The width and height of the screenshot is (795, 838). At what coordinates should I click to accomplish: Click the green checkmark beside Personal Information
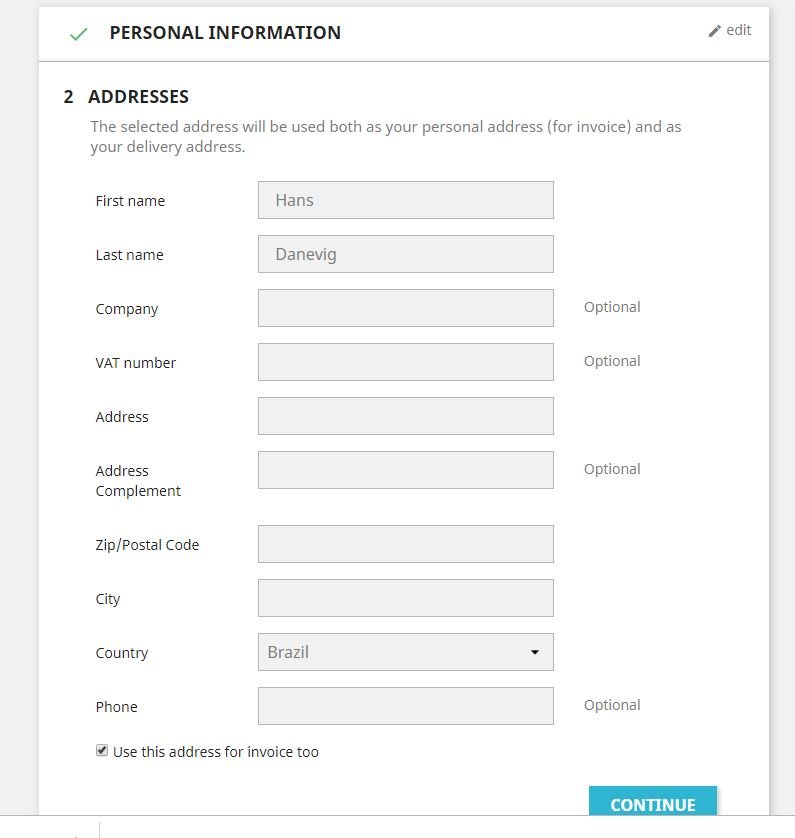[x=78, y=34]
